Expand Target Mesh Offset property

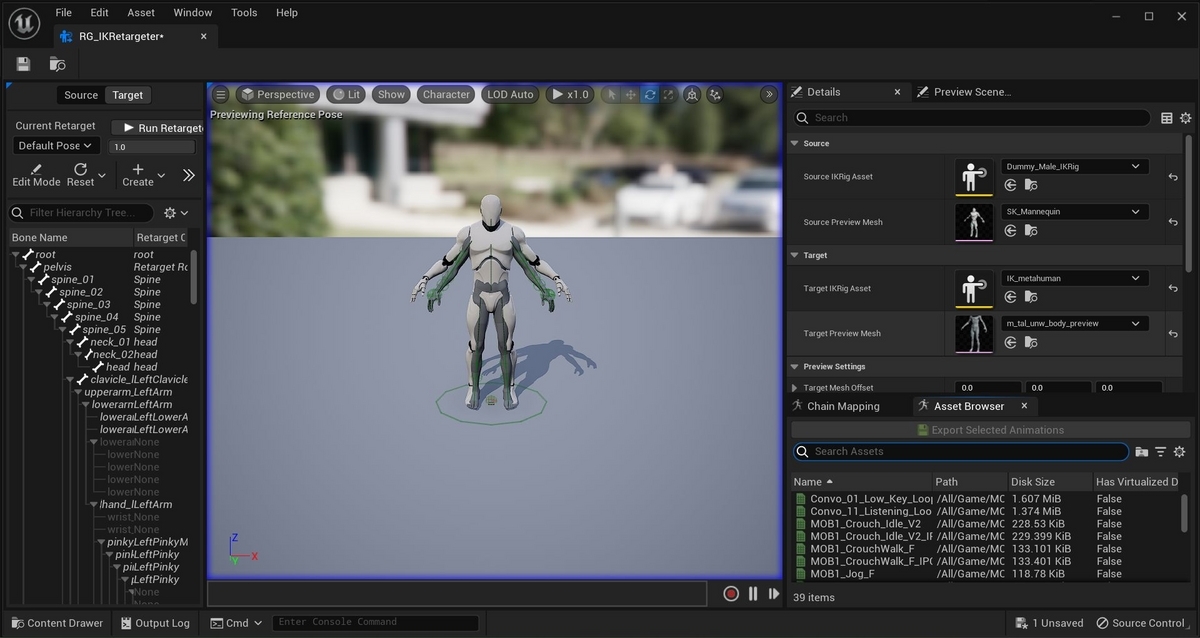click(x=795, y=388)
